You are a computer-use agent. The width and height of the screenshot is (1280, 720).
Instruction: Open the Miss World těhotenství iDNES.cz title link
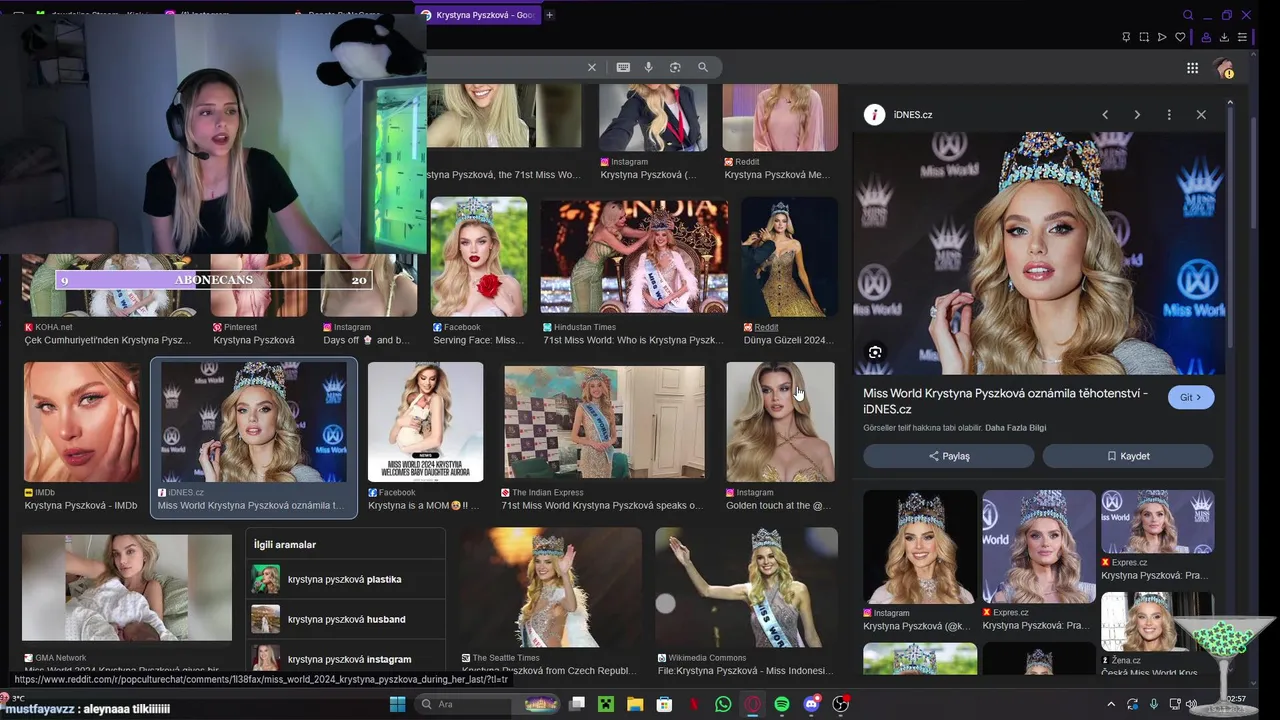(x=1005, y=401)
